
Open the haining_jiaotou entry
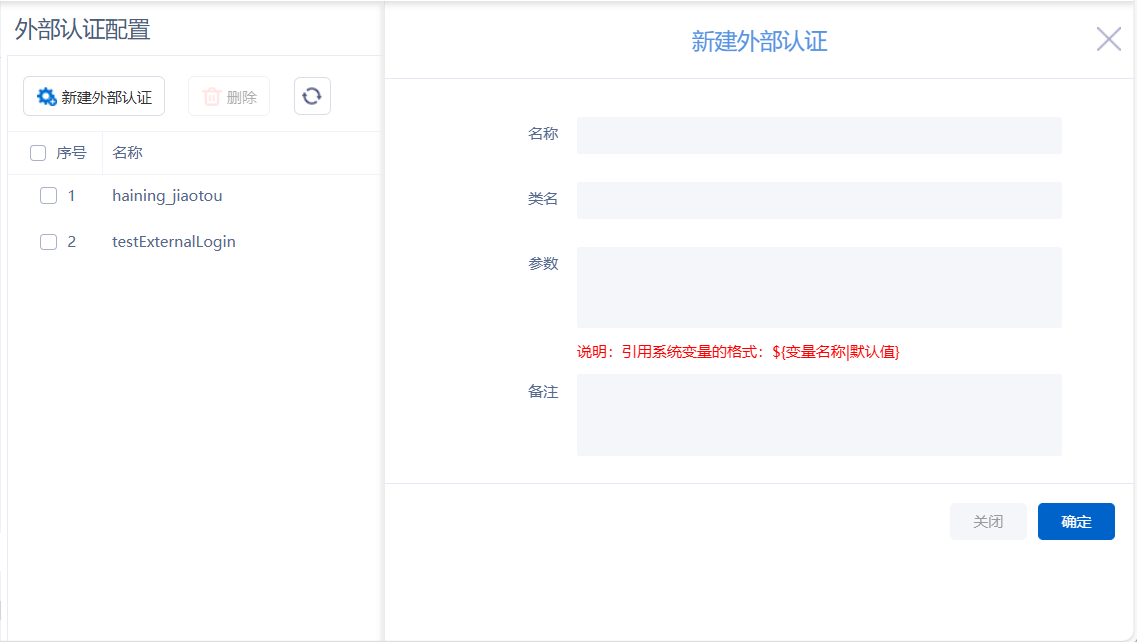167,196
